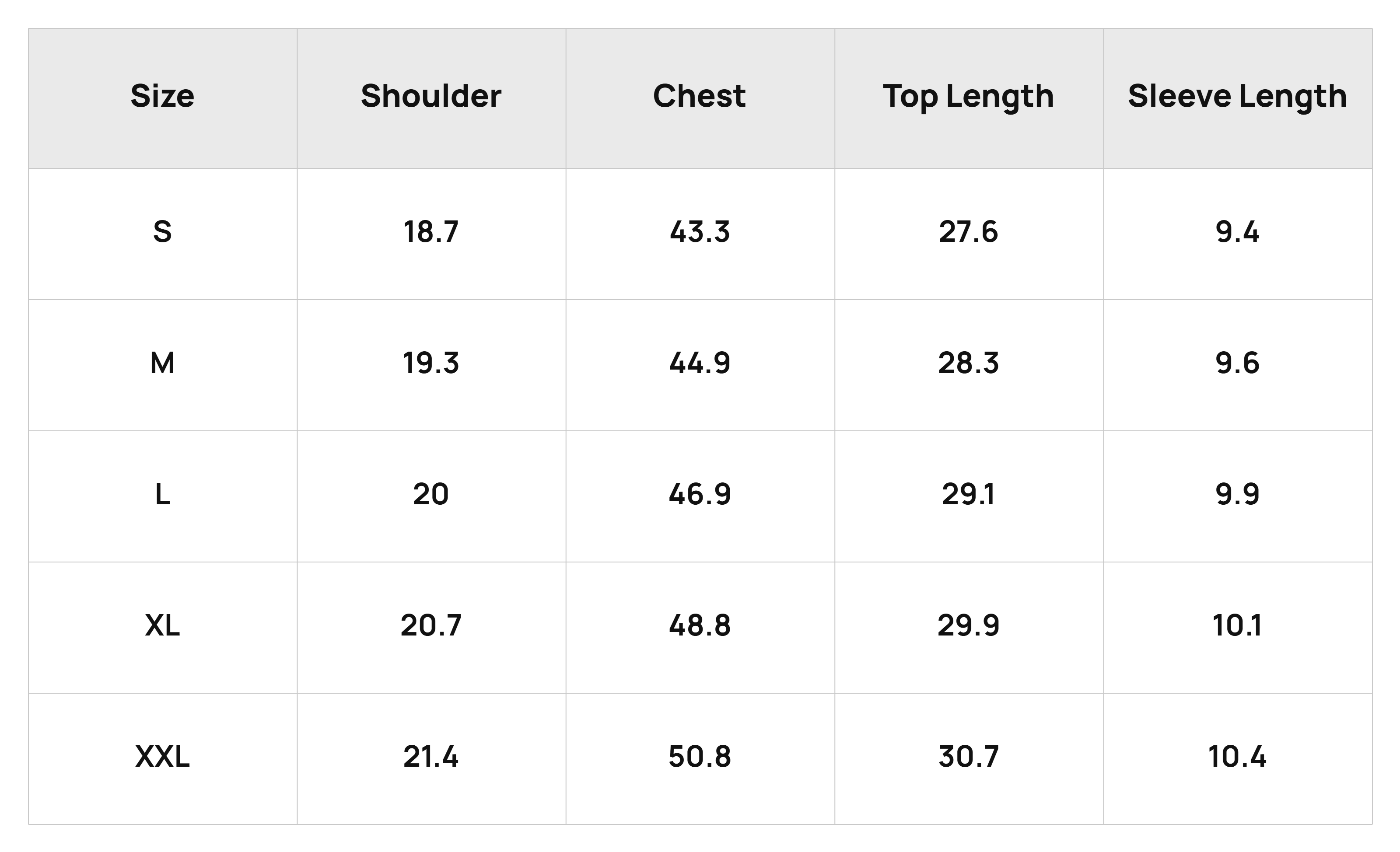Click the 18.7 shoulder value cell
Screen dimensions: 1400x852
(x=431, y=234)
